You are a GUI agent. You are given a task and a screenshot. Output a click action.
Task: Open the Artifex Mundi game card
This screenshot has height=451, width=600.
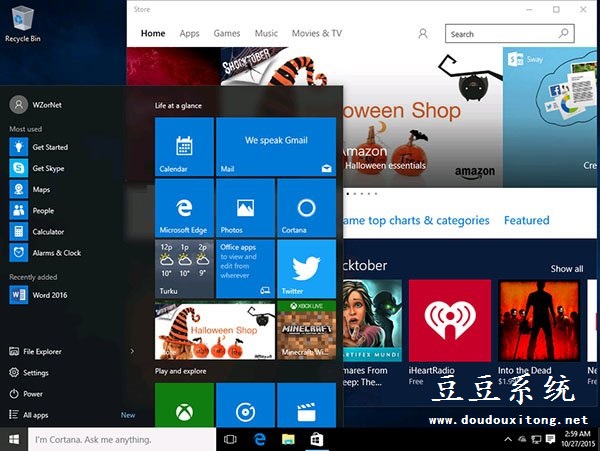372,332
